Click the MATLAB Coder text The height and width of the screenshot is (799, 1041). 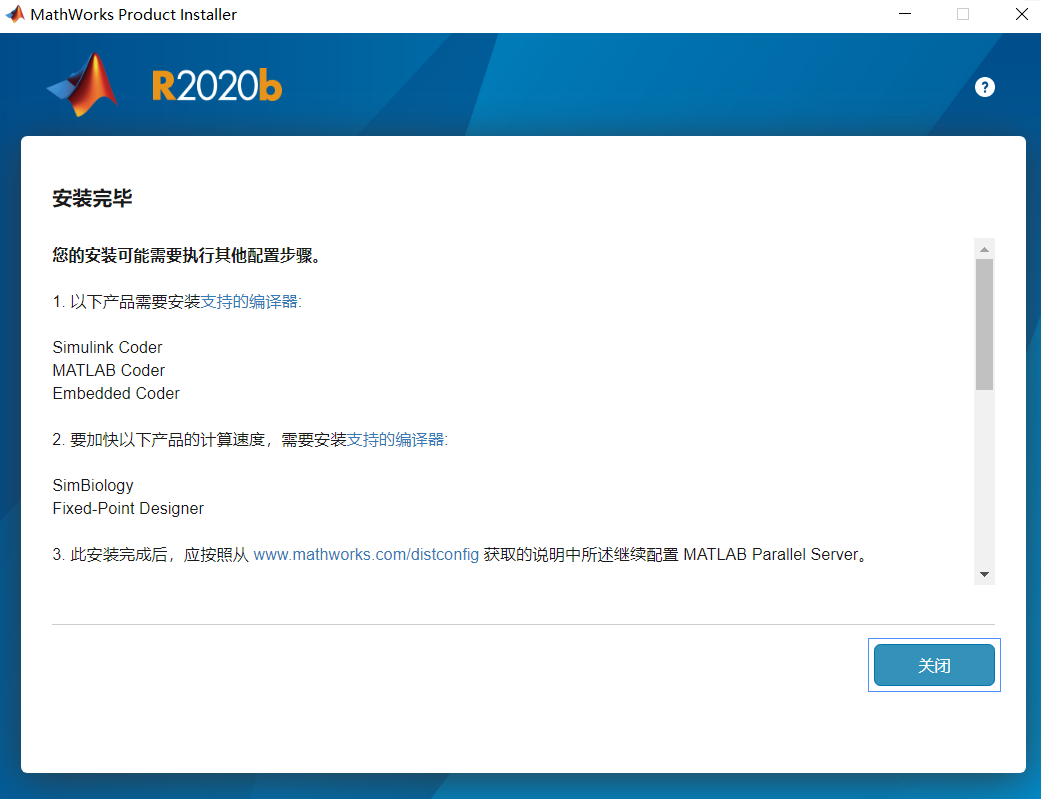click(x=109, y=371)
